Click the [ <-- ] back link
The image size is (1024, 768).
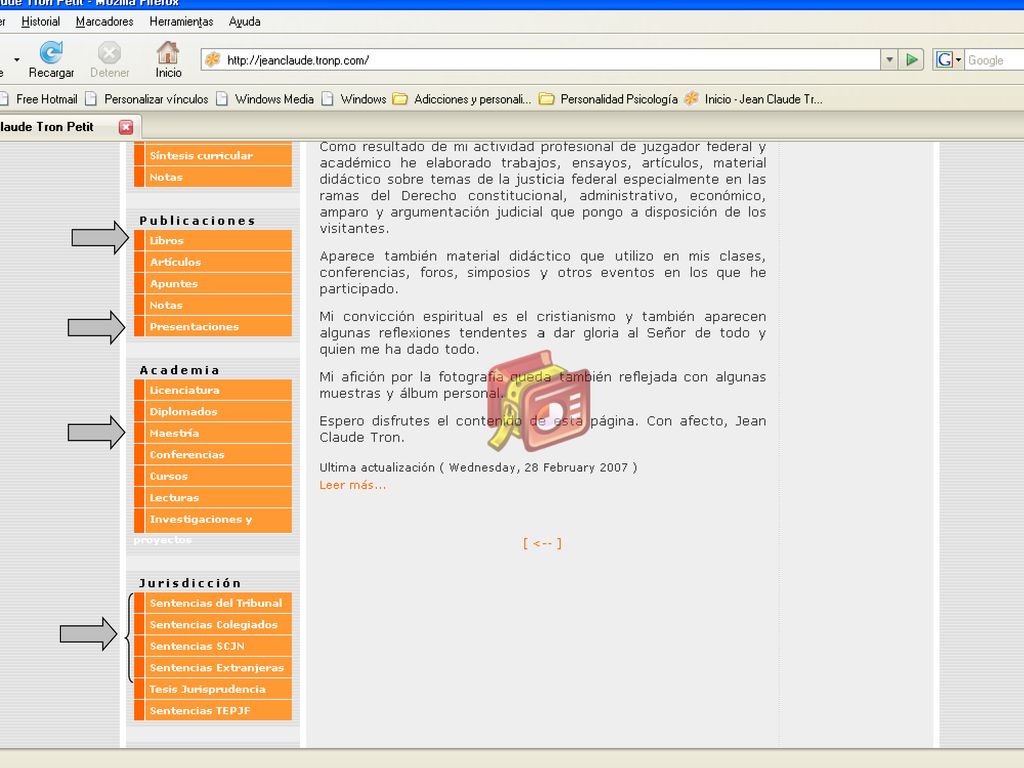(542, 543)
